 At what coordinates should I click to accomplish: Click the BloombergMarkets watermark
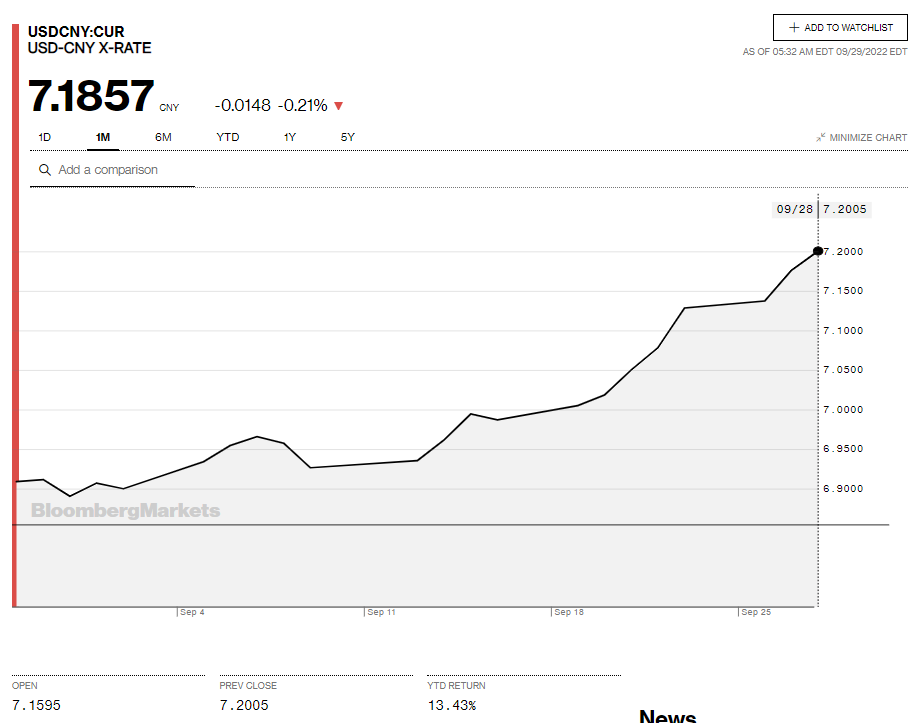click(x=125, y=511)
